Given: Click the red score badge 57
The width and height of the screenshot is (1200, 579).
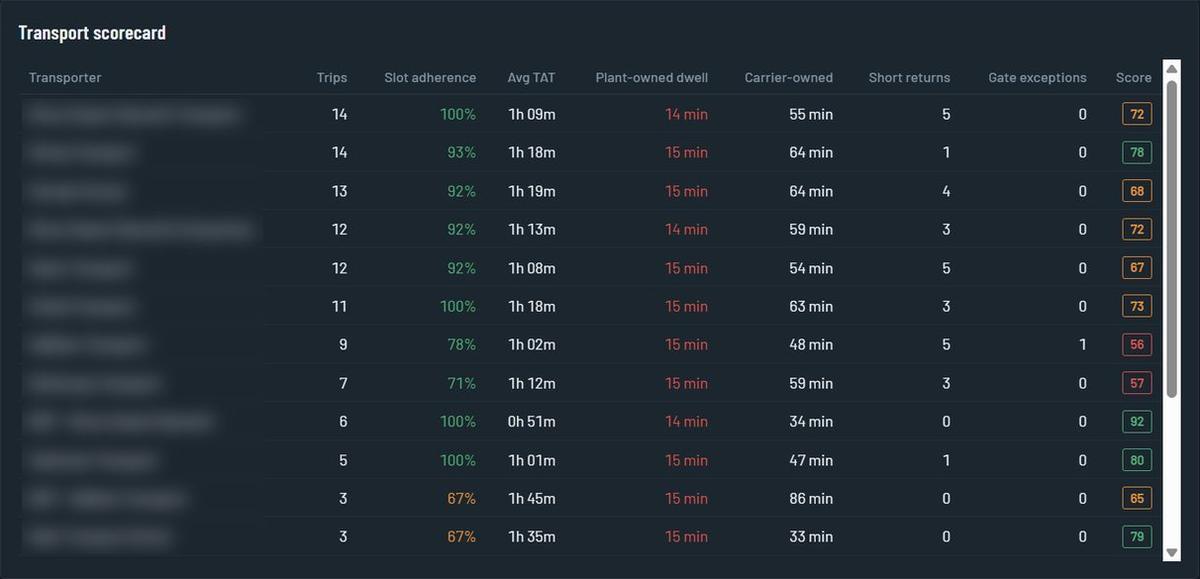Looking at the screenshot, I should pos(1137,383).
